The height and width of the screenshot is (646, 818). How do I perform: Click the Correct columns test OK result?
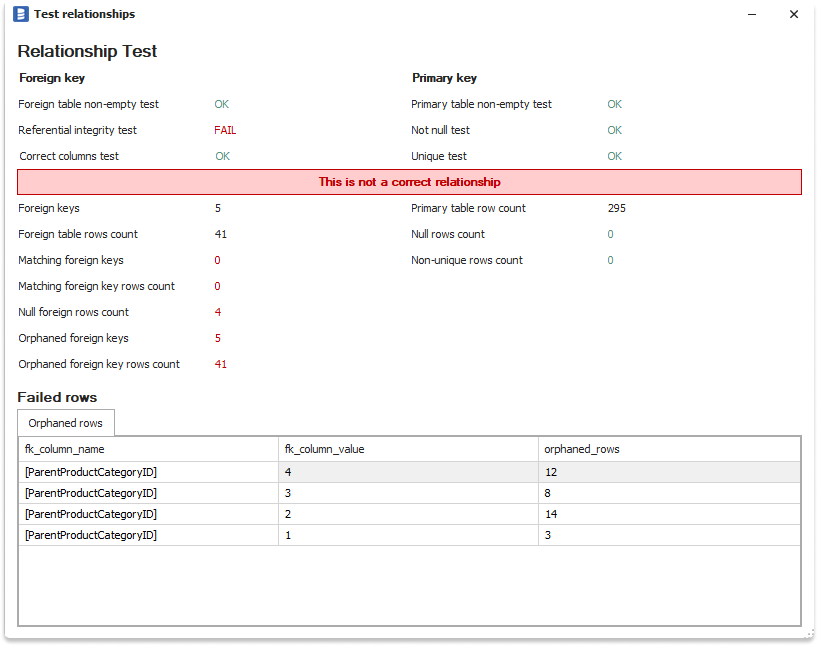(222, 156)
